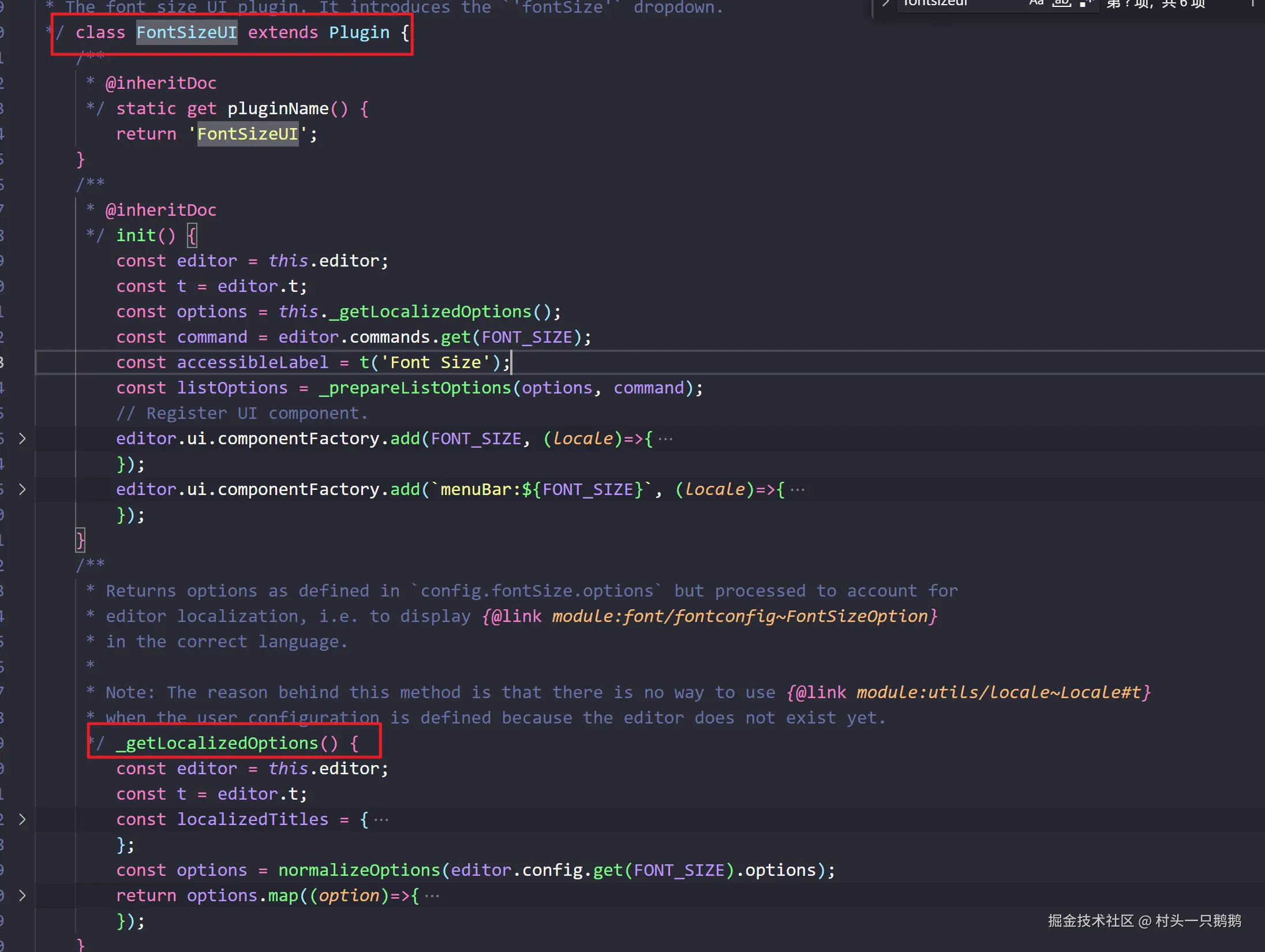
Task: Click the pluginName getter name
Action: (x=278, y=108)
